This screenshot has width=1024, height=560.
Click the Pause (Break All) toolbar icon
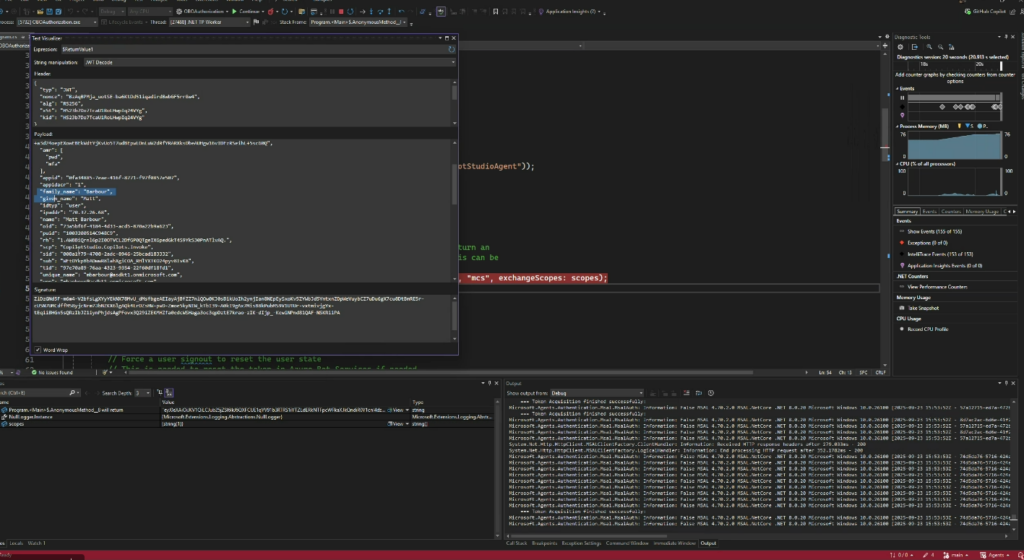coord(332,11)
